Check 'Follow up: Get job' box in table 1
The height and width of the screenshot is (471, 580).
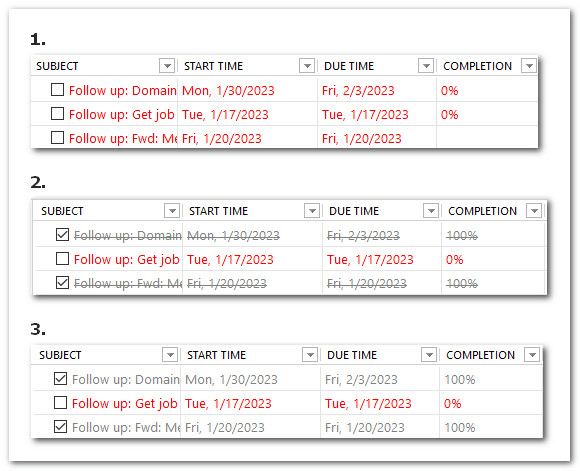point(57,114)
